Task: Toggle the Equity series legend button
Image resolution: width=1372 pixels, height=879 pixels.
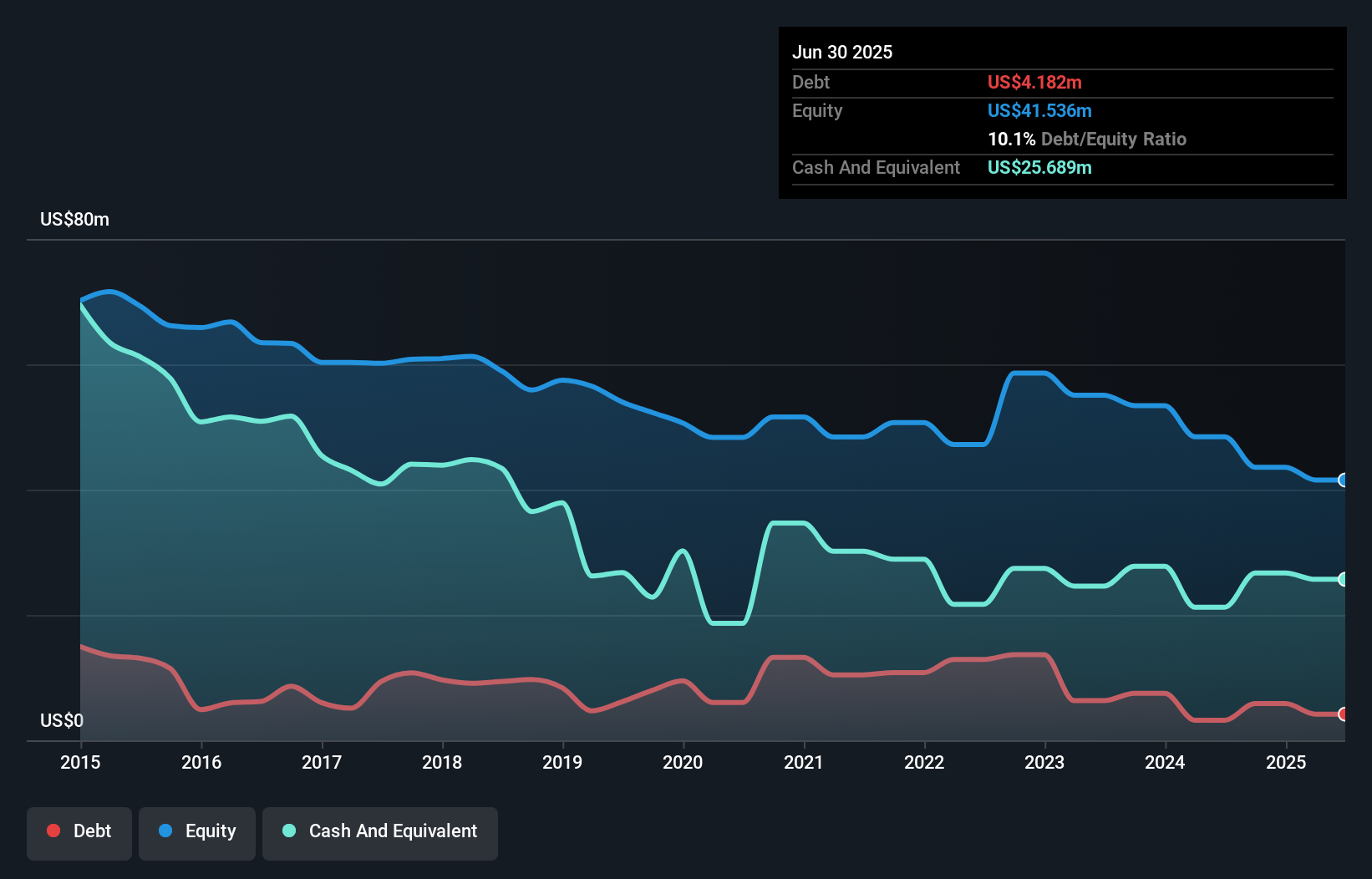Action: 197,832
